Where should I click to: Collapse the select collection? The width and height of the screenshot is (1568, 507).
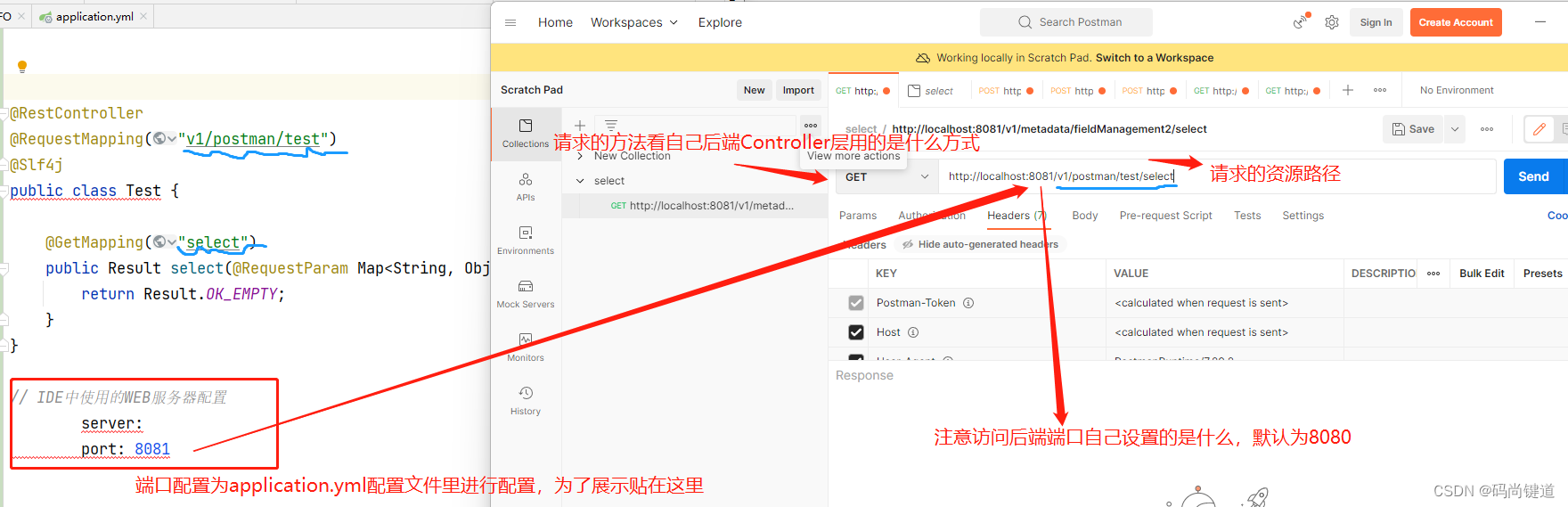pyautogui.click(x=580, y=181)
